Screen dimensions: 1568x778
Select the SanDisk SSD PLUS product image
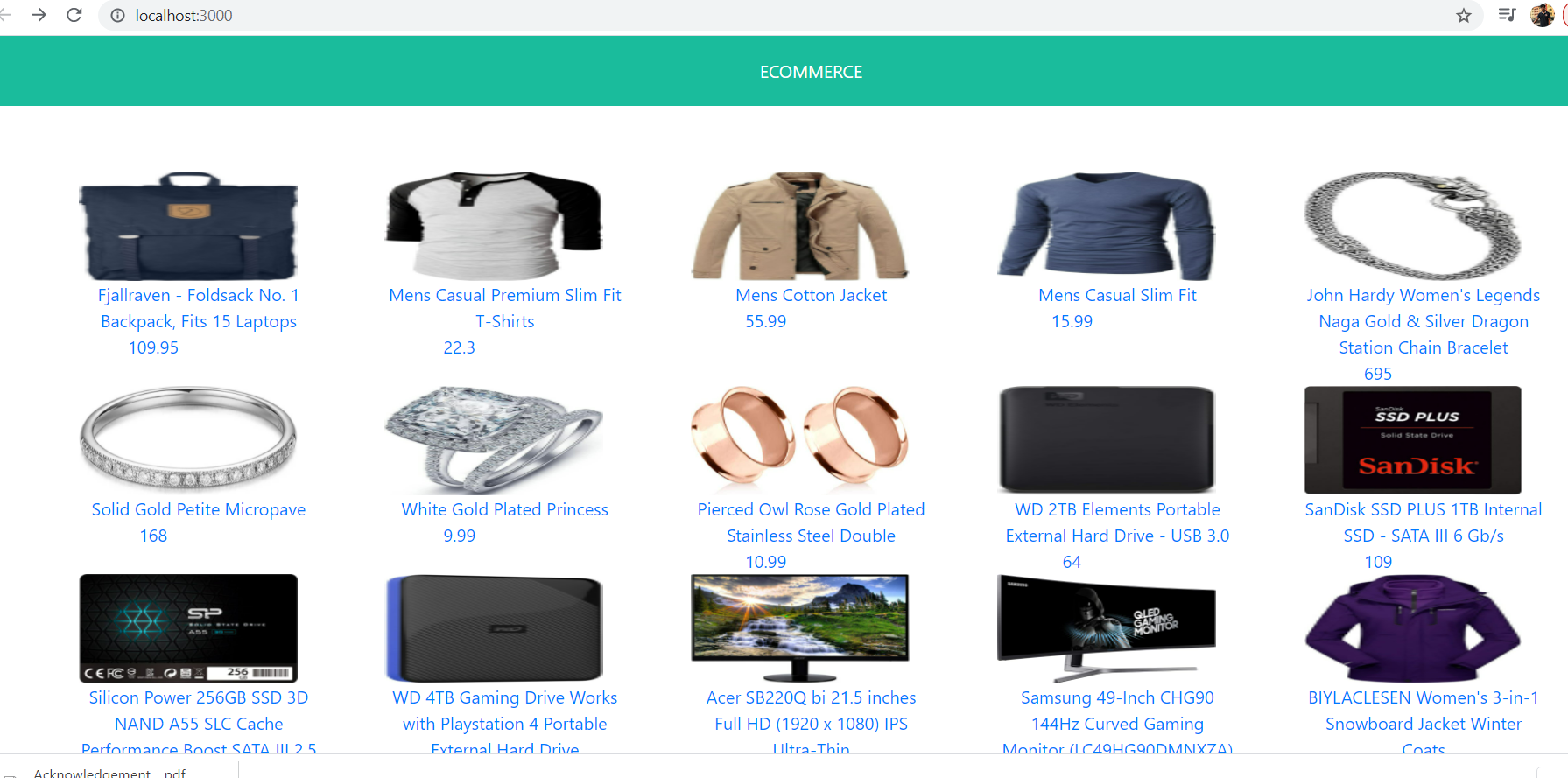tap(1412, 440)
